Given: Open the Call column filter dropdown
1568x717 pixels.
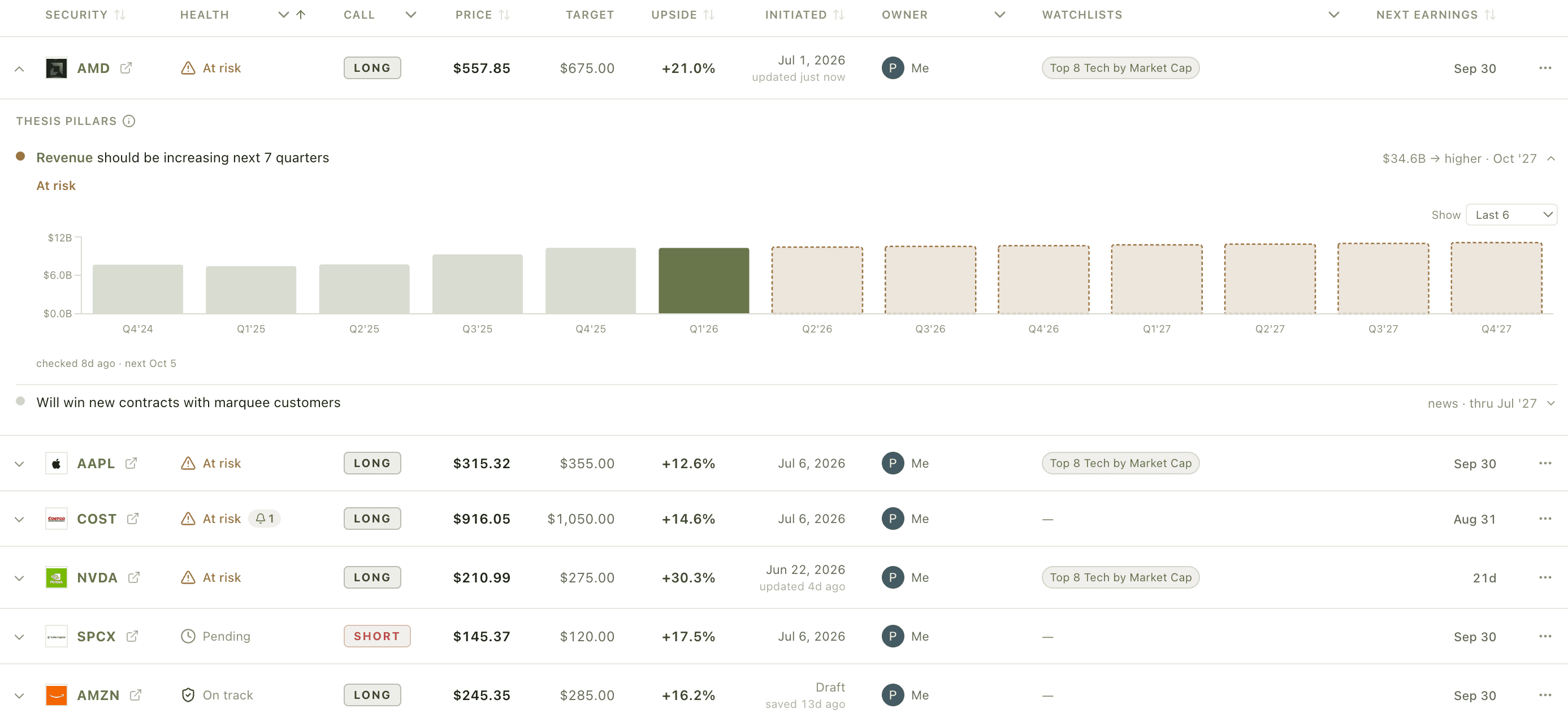Looking at the screenshot, I should (411, 15).
